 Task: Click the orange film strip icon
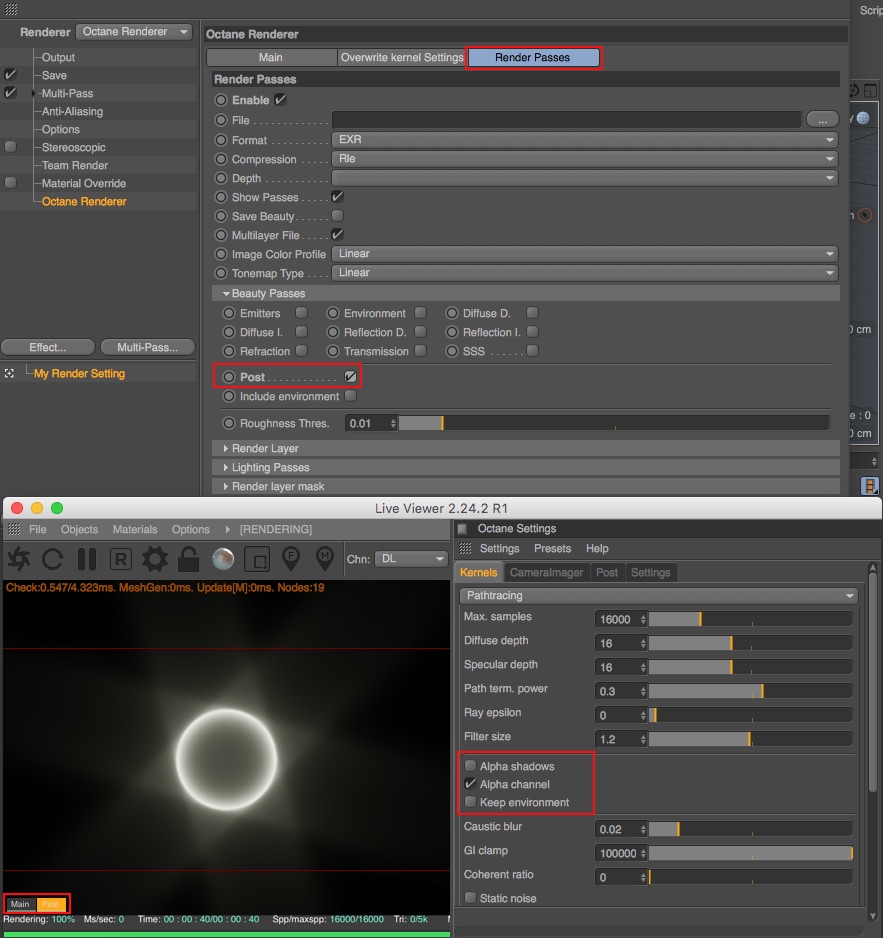870,486
